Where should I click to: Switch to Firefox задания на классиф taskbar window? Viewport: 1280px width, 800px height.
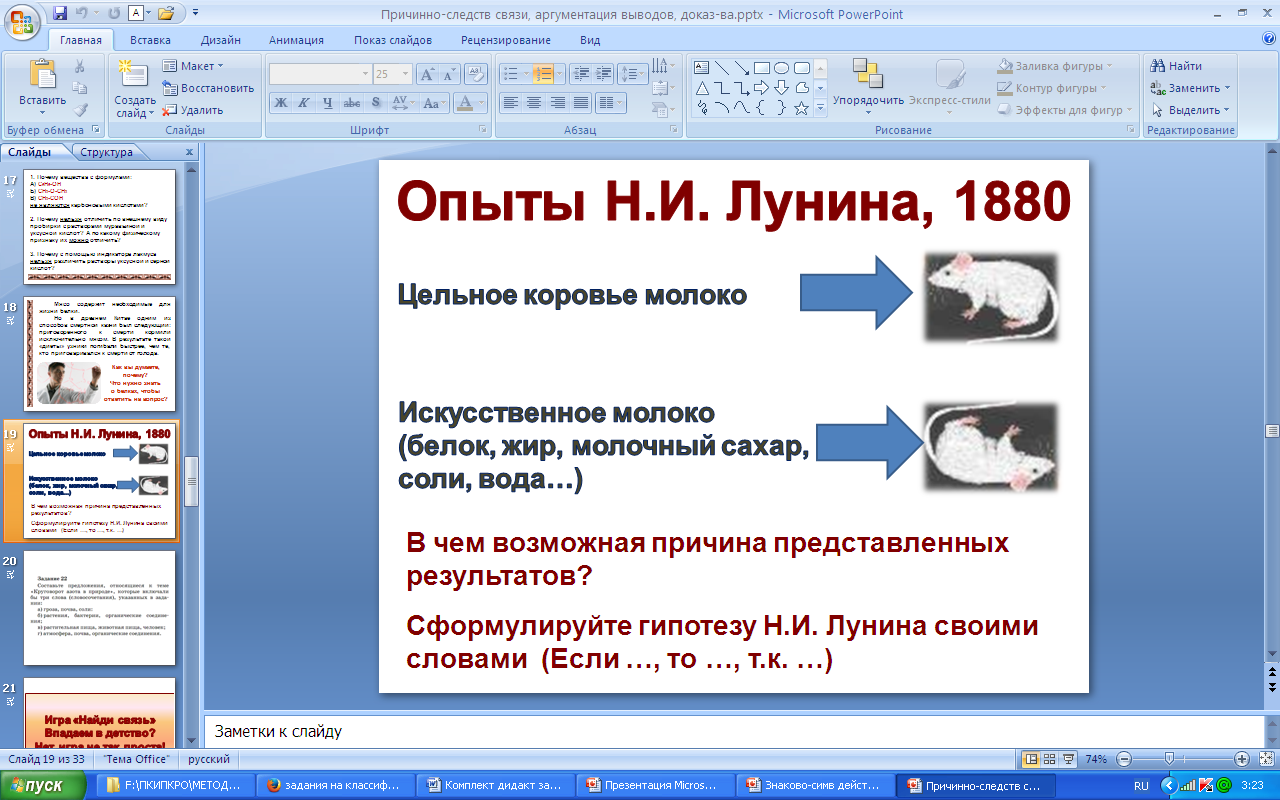(x=334, y=786)
